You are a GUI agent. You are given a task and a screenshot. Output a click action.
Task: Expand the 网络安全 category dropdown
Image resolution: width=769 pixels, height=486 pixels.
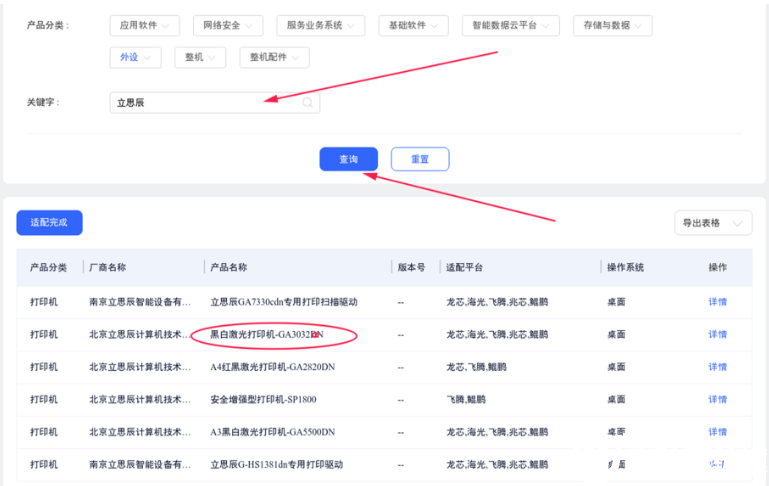point(227,26)
